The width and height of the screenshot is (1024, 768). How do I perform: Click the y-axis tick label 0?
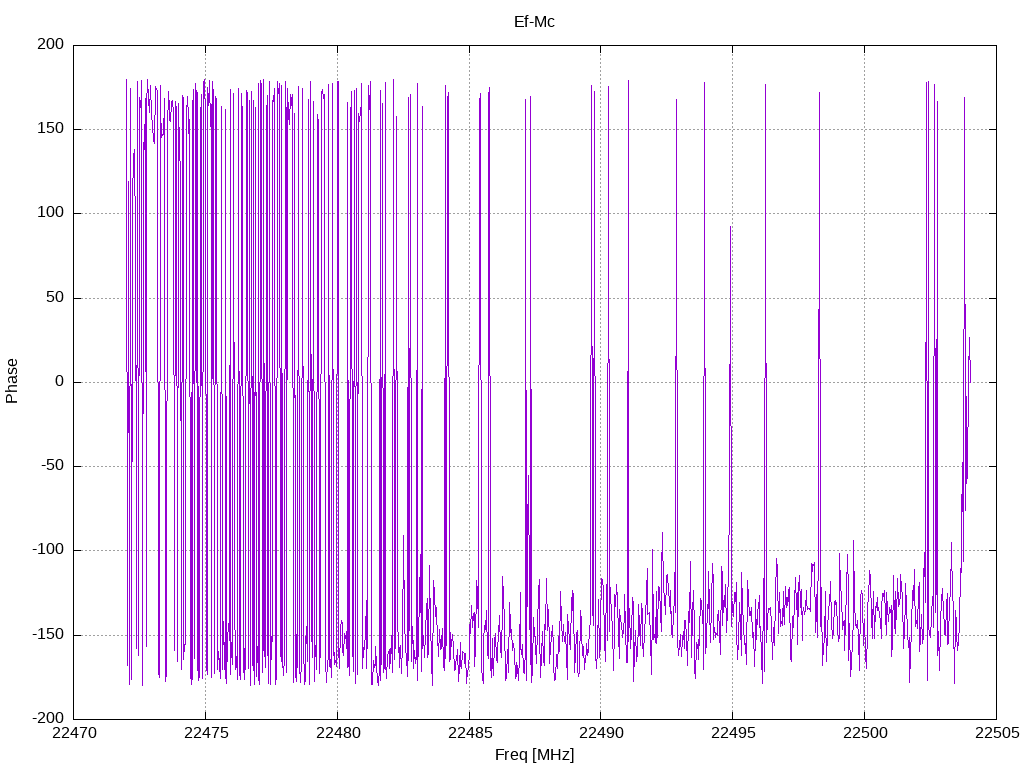60,381
